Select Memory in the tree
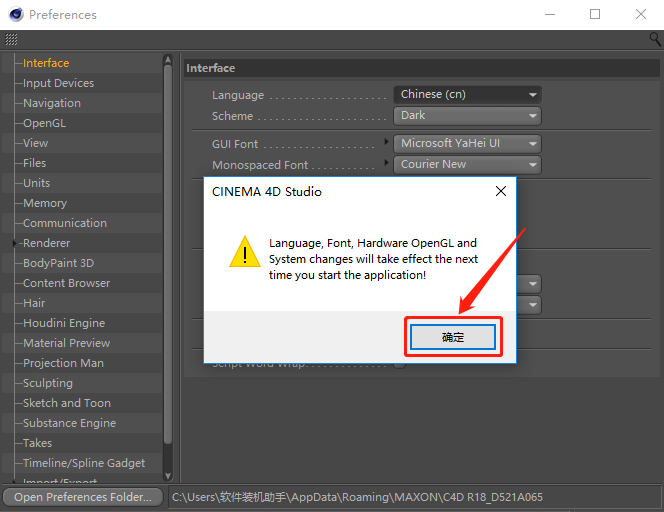Viewport: 664px width, 512px height. [x=45, y=203]
